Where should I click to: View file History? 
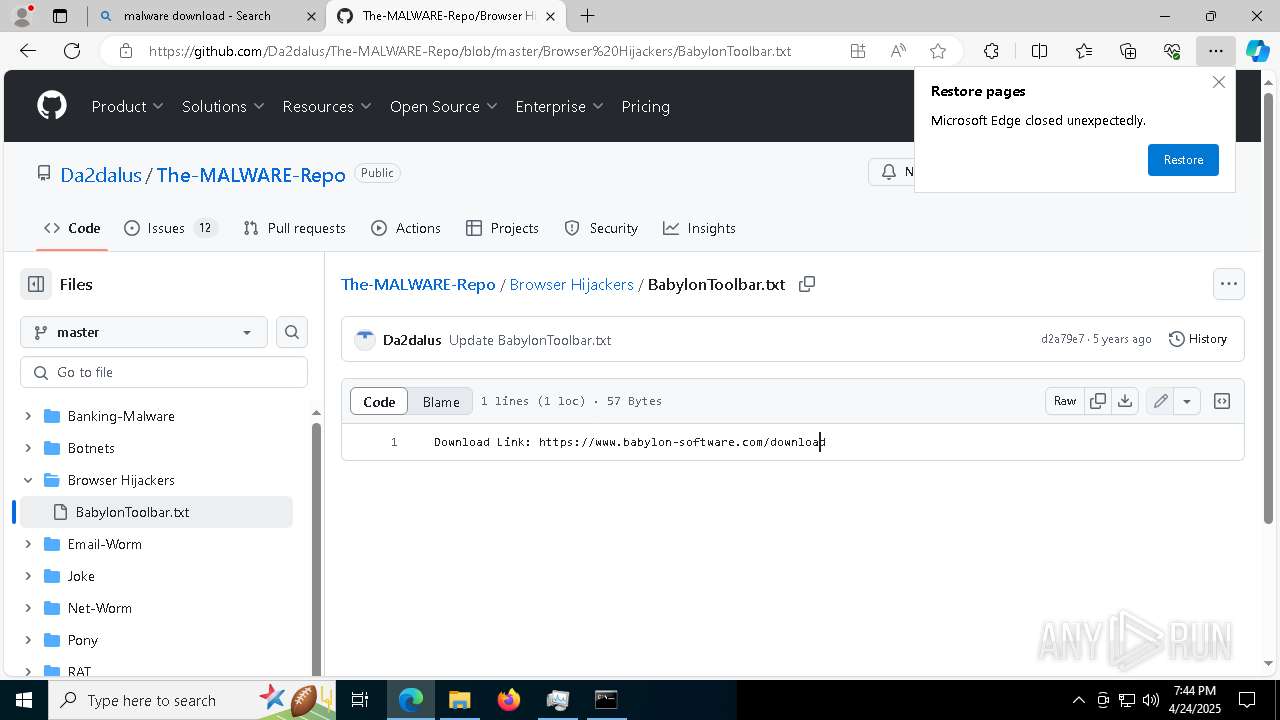[x=1198, y=339]
